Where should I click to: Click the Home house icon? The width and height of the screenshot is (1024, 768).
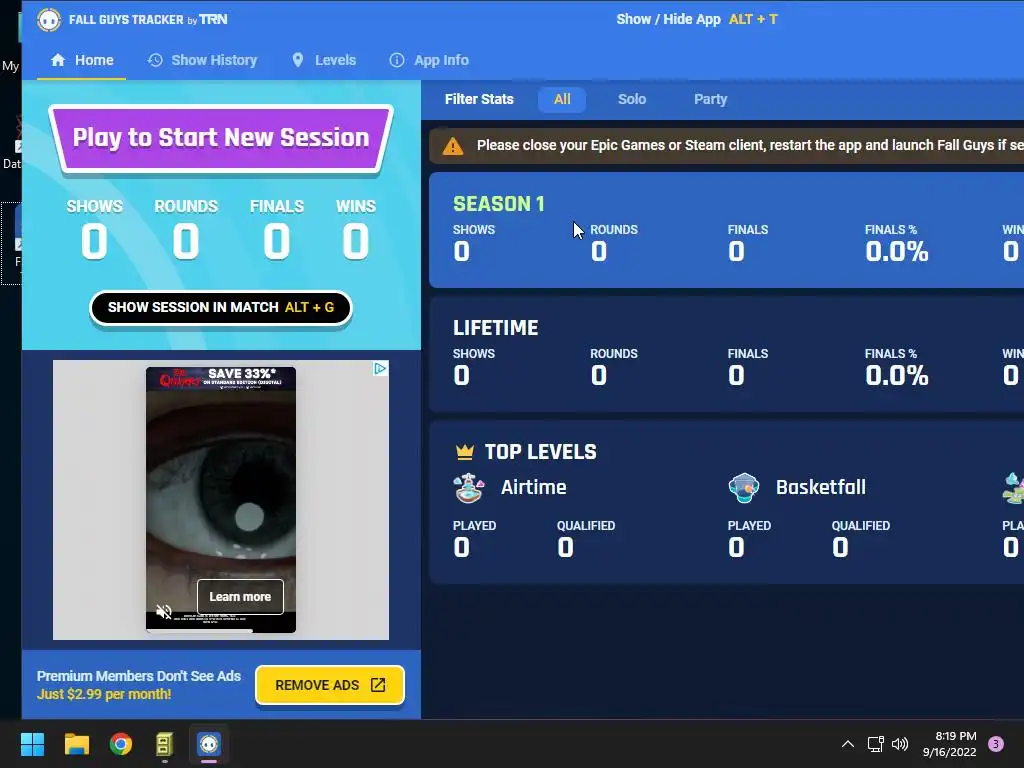58,60
